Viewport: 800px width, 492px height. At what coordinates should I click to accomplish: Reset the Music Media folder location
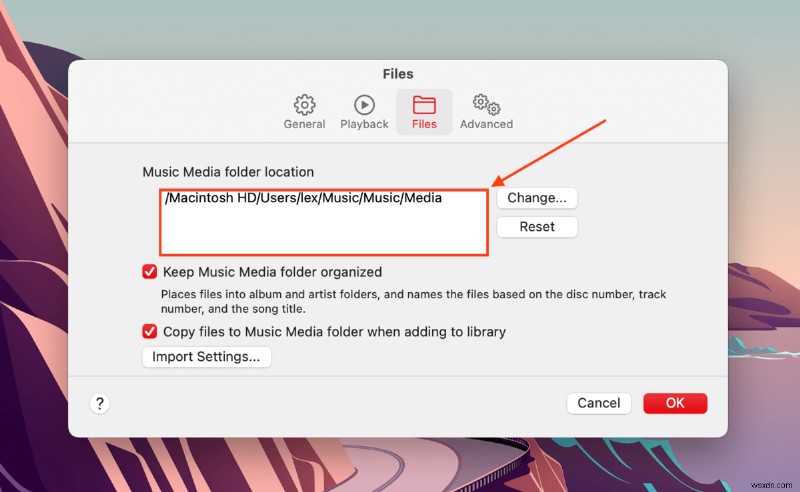pos(537,227)
